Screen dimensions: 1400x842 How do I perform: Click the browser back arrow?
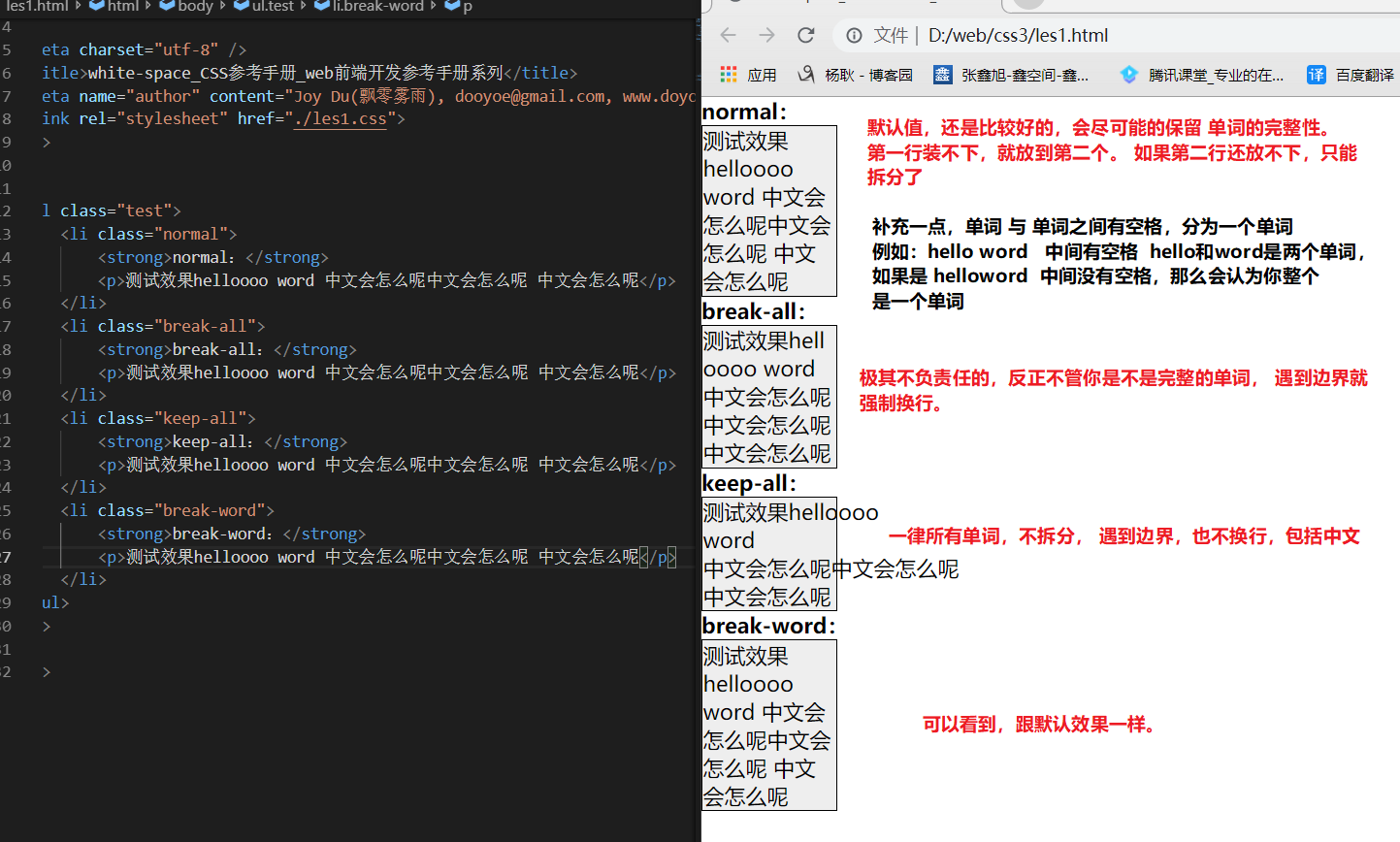click(729, 36)
